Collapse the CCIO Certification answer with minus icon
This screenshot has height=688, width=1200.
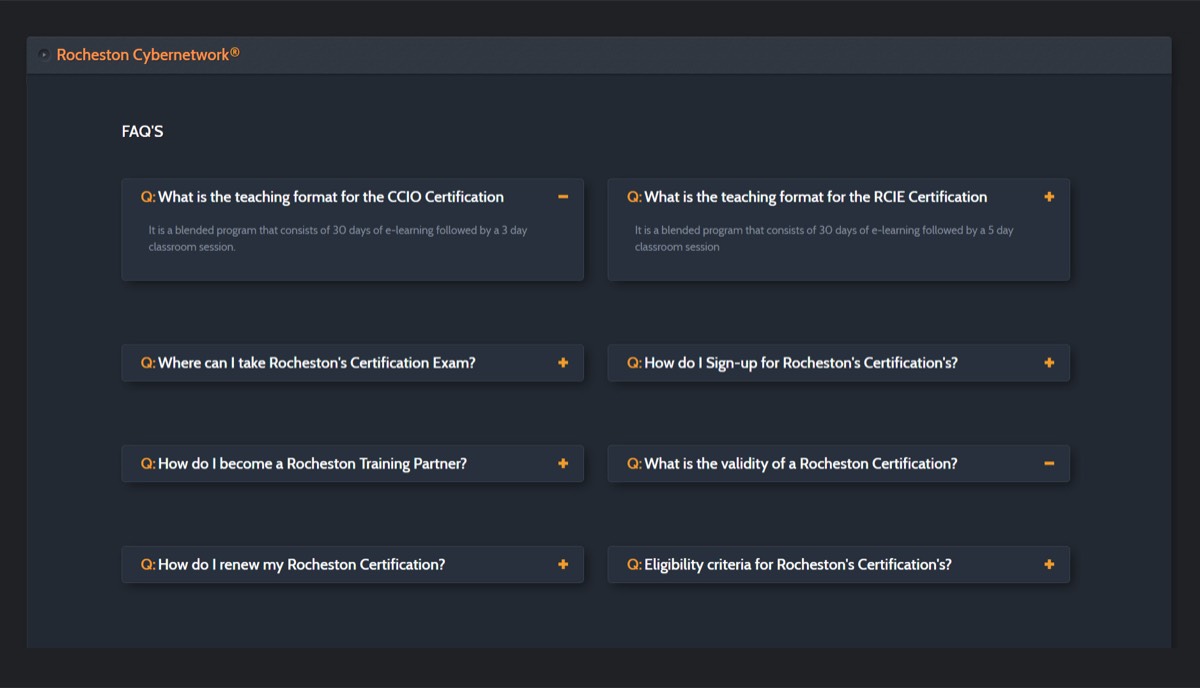coord(563,197)
